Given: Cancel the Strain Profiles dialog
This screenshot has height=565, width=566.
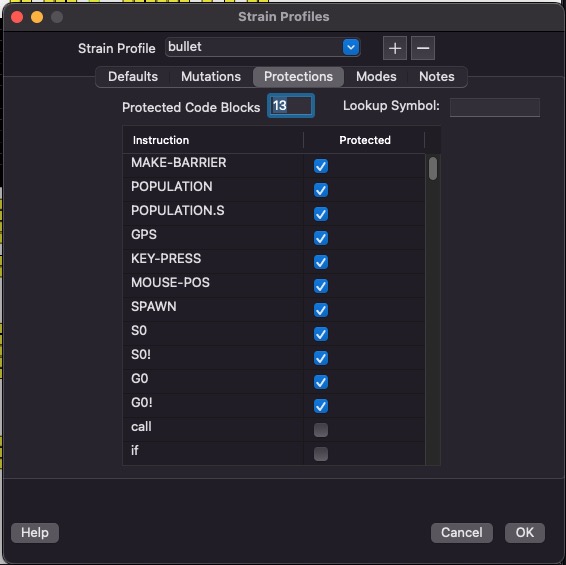Looking at the screenshot, I should tap(461, 533).
